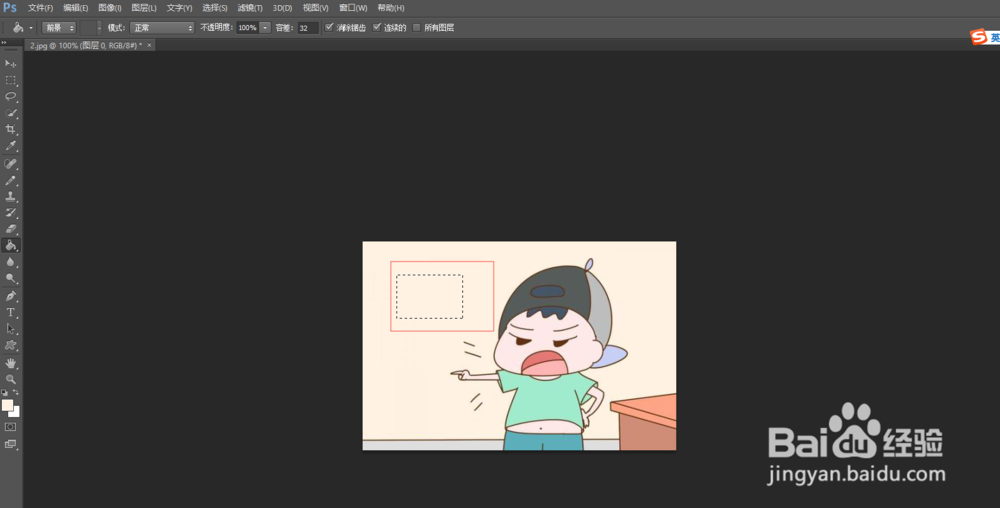Open the 帮助(H) menu
Viewport: 1000px width, 508px height.
[x=390, y=8]
